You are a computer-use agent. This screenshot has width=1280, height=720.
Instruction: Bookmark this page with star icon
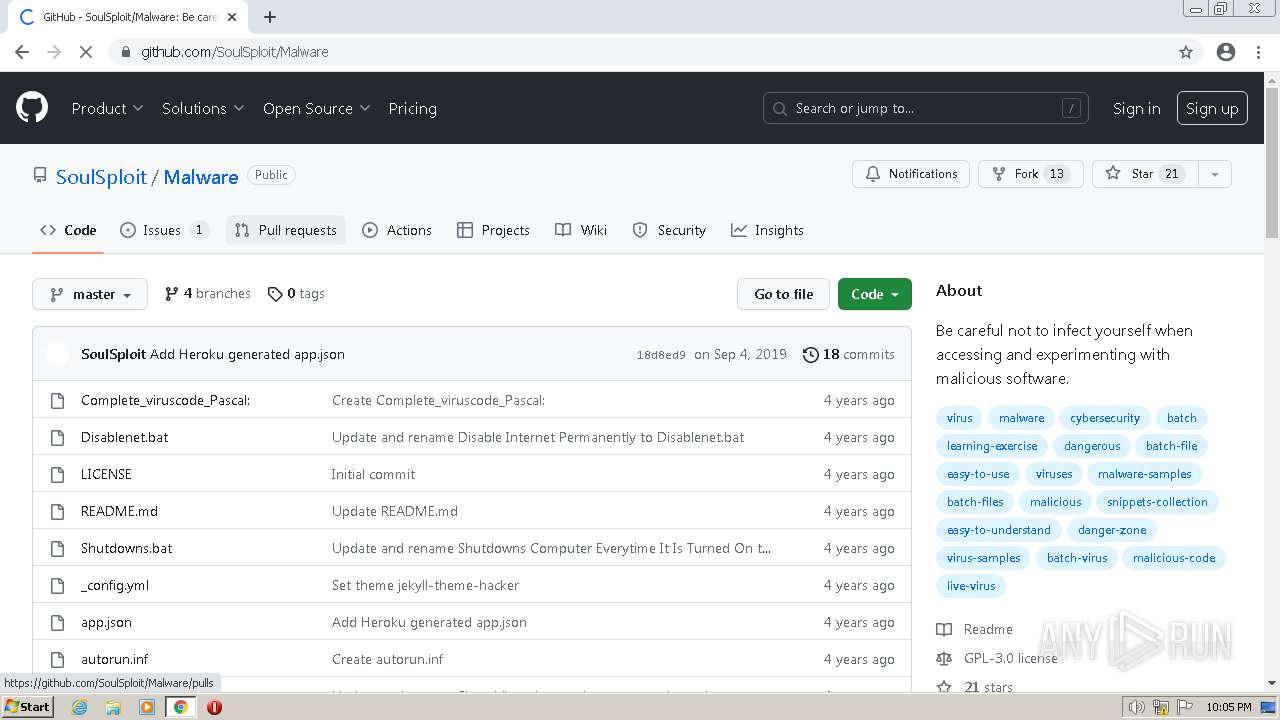[1186, 52]
